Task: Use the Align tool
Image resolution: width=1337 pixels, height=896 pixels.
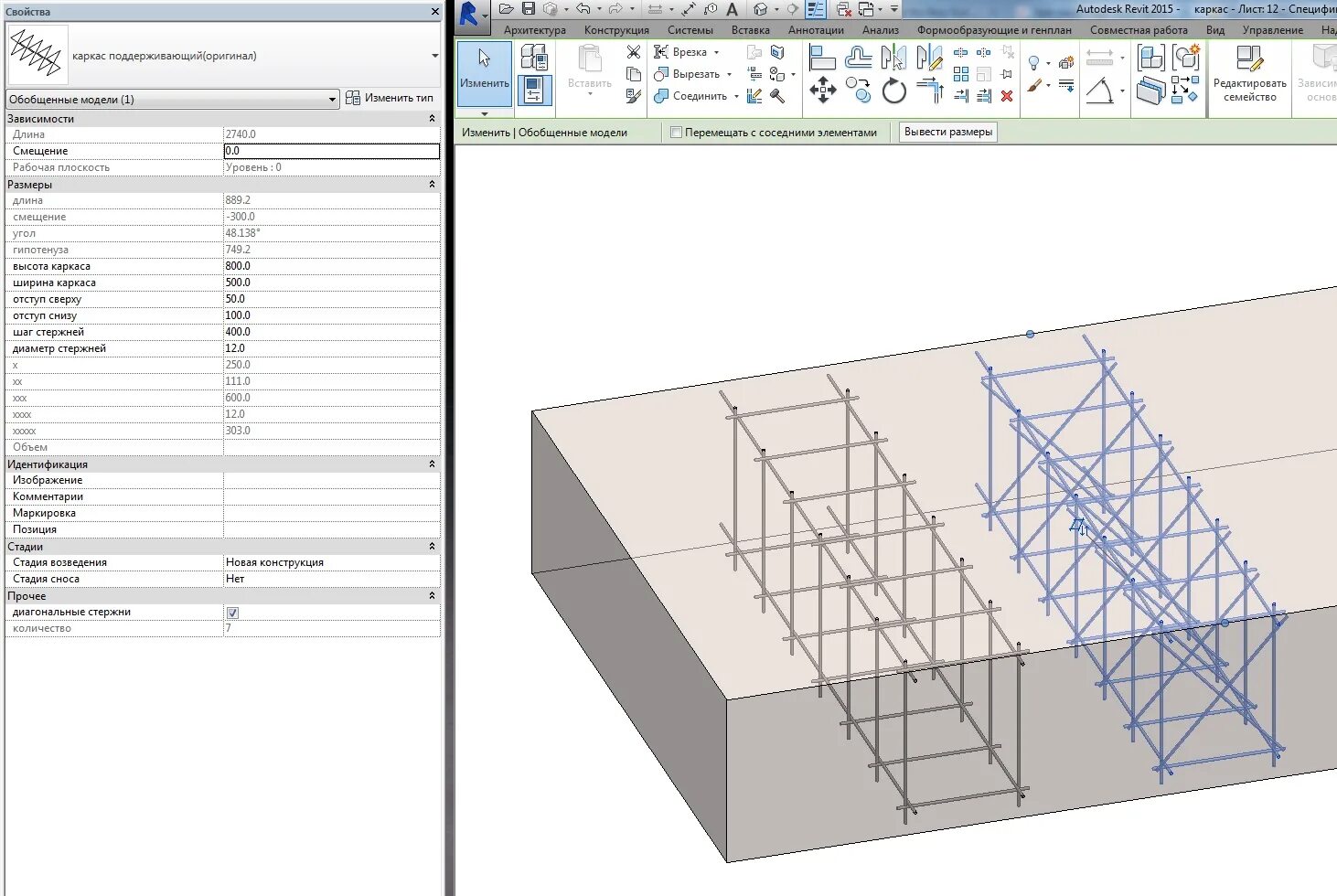Action: [822, 56]
